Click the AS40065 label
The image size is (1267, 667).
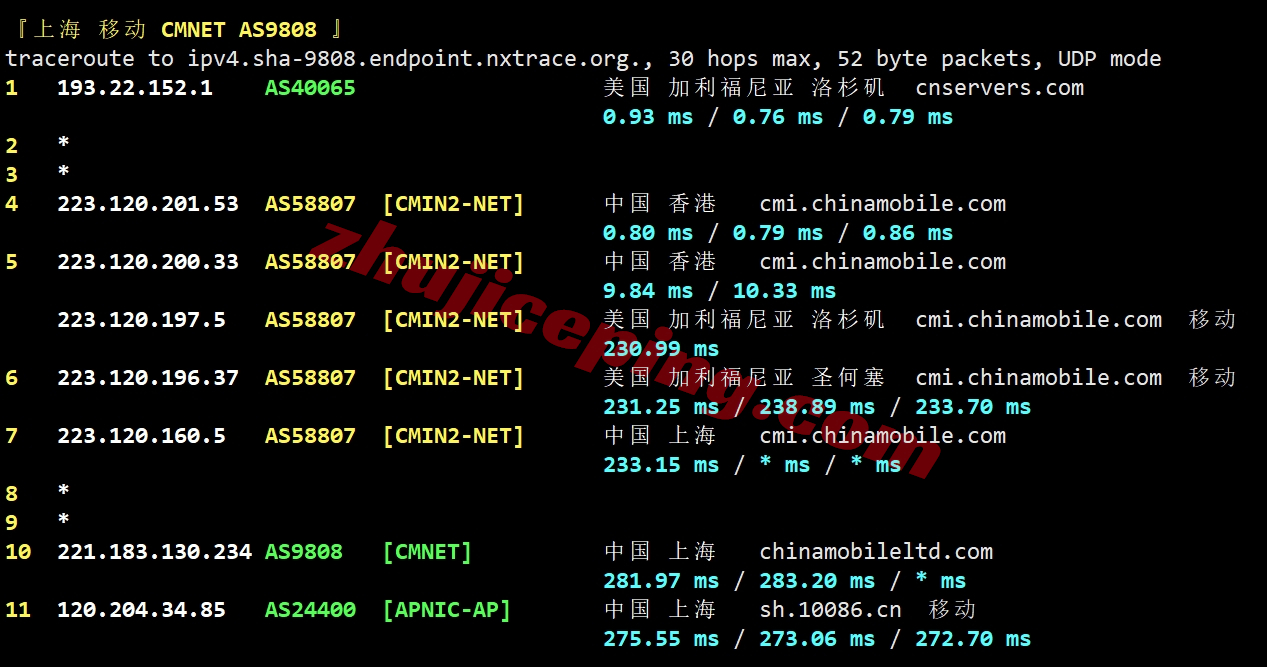(310, 88)
